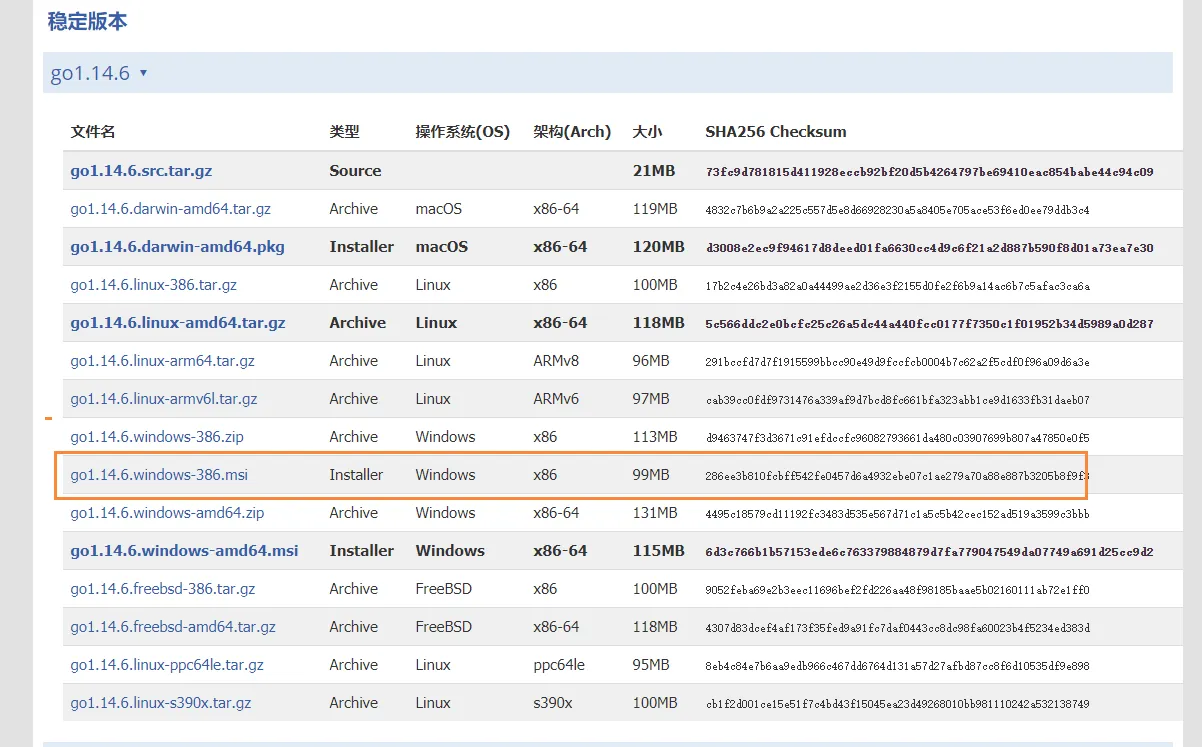Click go1.14.6.linux-ppc64le.tar.gz link
Viewport: 1202px width, 747px height.
click(x=167, y=665)
